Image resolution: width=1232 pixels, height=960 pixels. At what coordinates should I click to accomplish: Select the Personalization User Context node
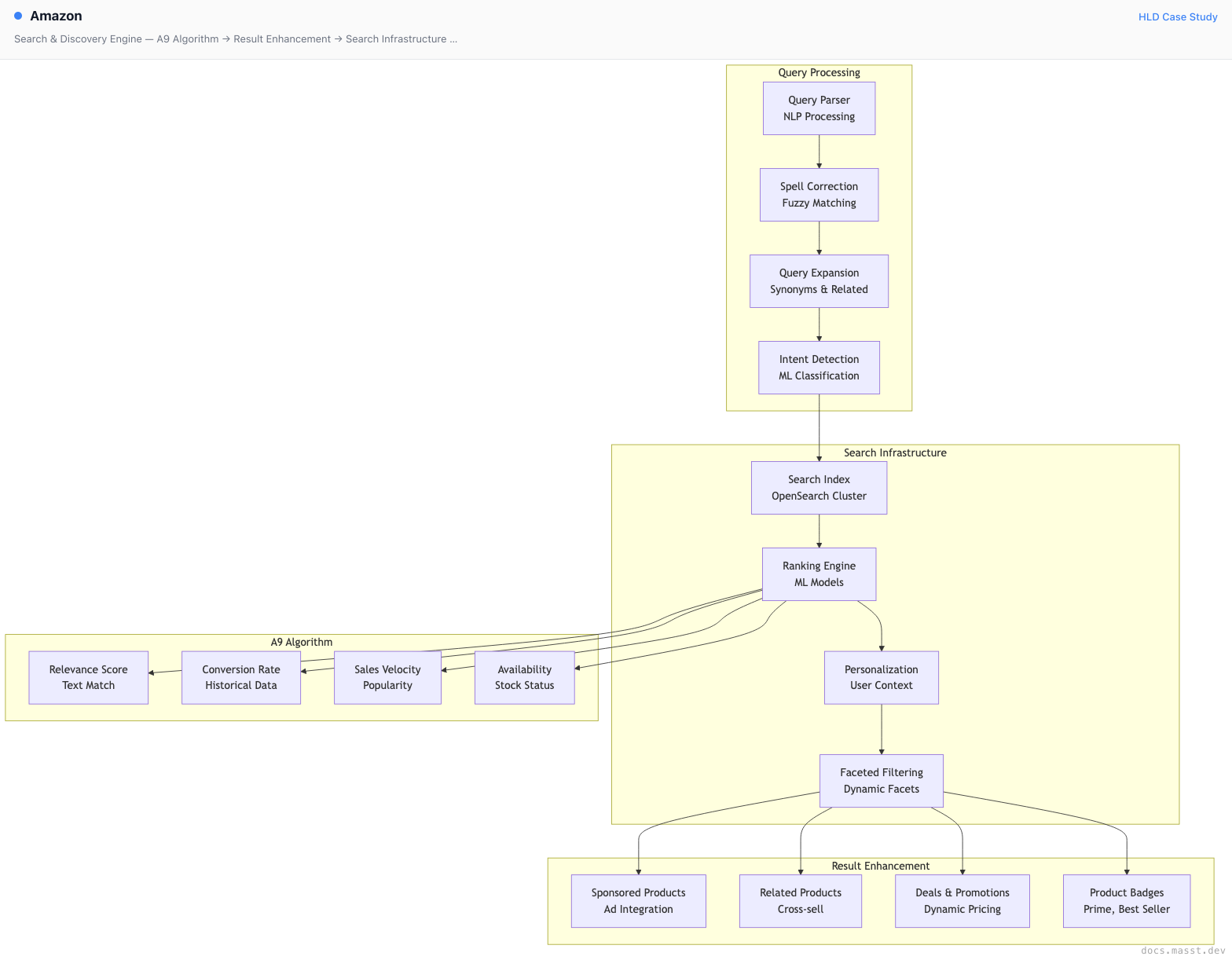(881, 677)
